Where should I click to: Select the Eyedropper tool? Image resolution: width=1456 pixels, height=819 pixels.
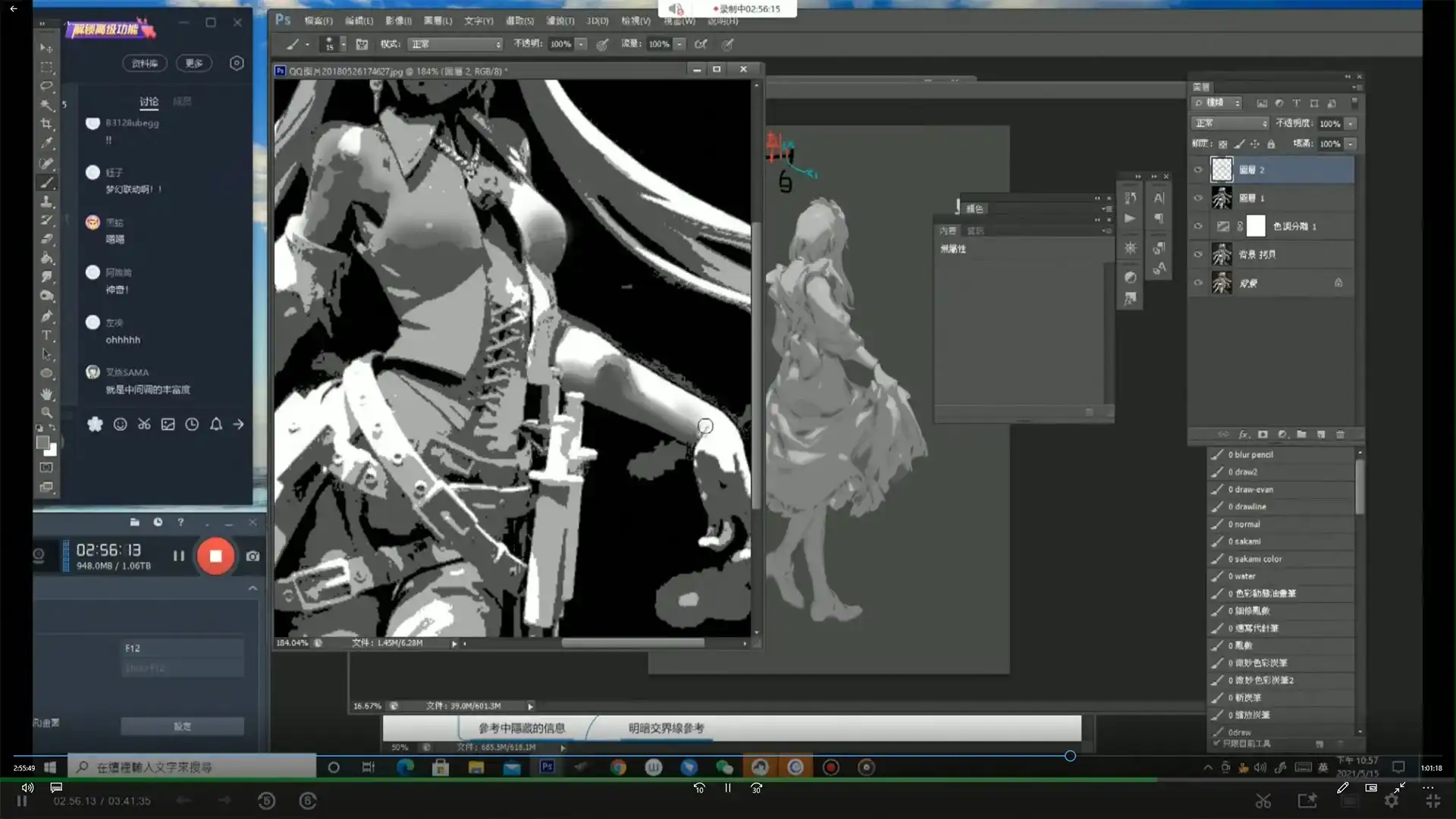[x=46, y=143]
